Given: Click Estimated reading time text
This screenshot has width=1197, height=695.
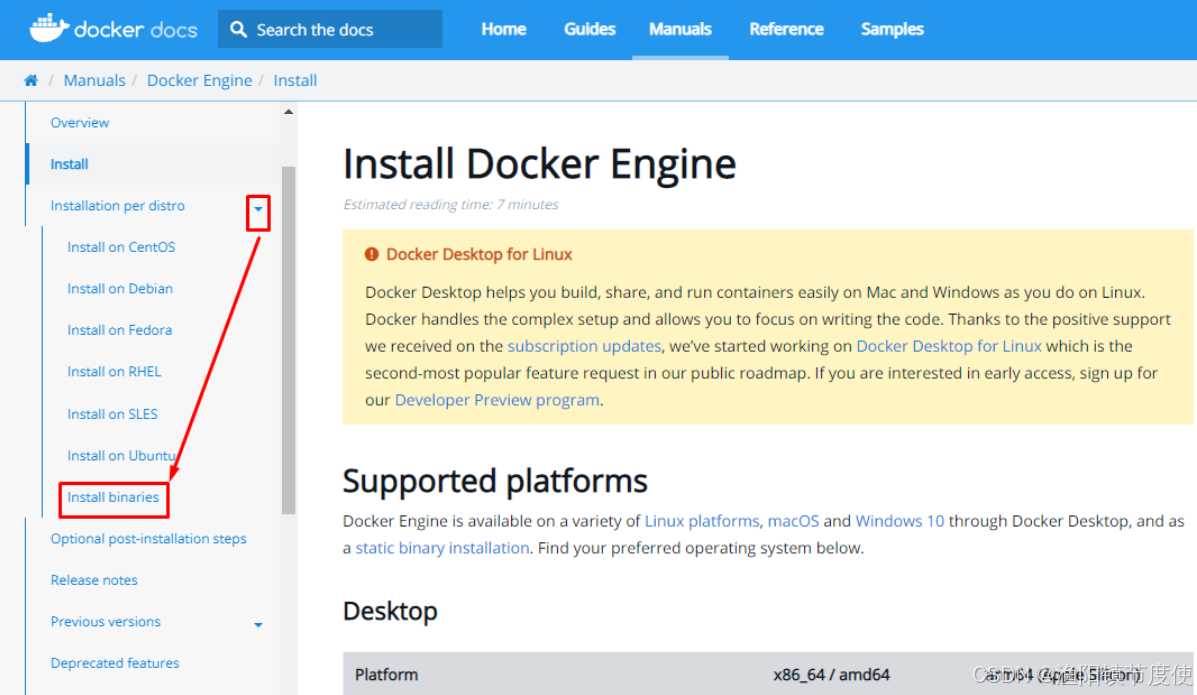Looking at the screenshot, I should click(450, 205).
